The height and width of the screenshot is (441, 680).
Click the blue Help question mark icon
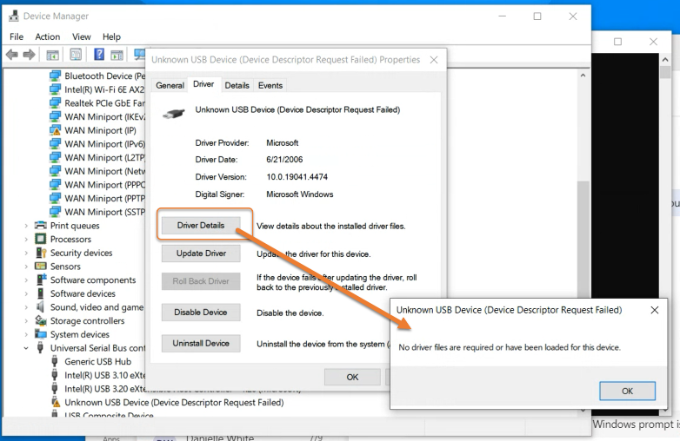(100, 54)
